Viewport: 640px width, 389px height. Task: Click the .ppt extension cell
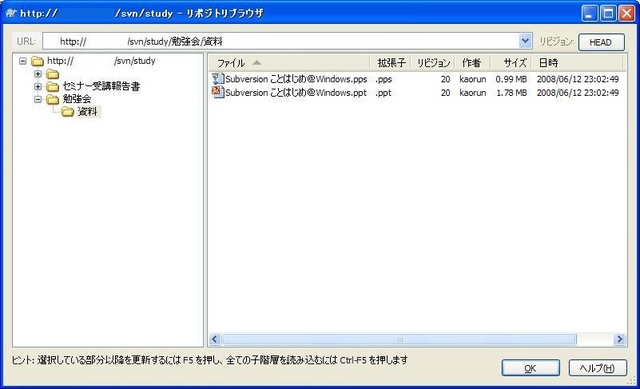[x=383, y=93]
